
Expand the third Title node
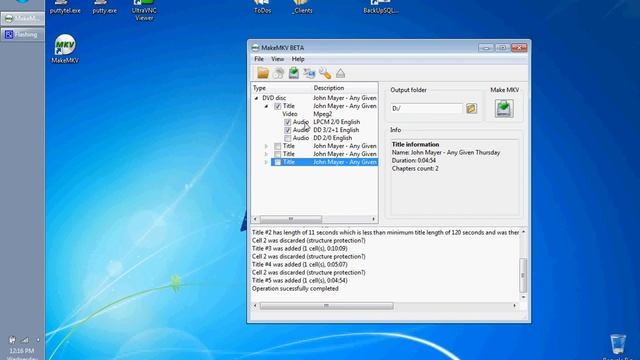tap(267, 154)
